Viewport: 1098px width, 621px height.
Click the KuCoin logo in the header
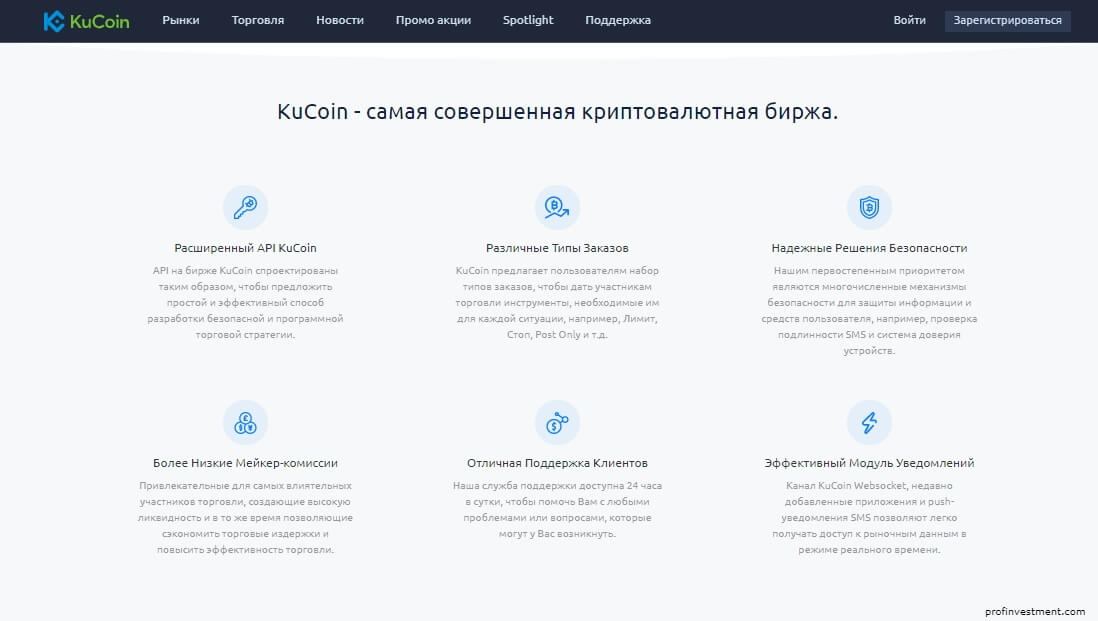click(86, 21)
